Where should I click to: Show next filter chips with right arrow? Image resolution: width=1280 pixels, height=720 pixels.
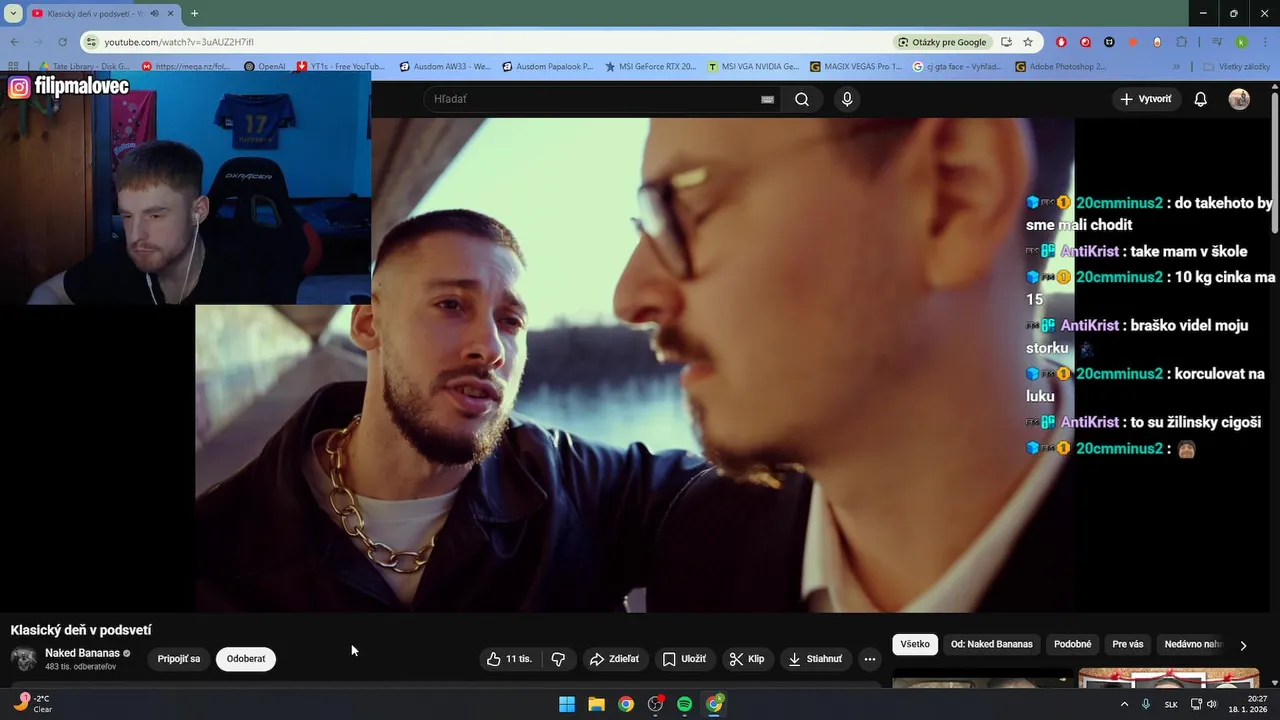tap(1243, 645)
